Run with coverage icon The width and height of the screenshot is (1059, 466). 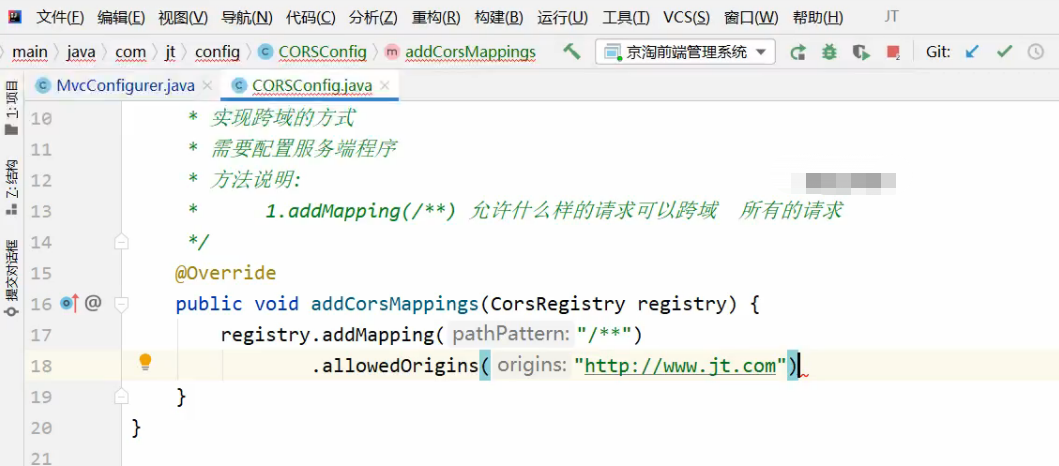[x=860, y=52]
